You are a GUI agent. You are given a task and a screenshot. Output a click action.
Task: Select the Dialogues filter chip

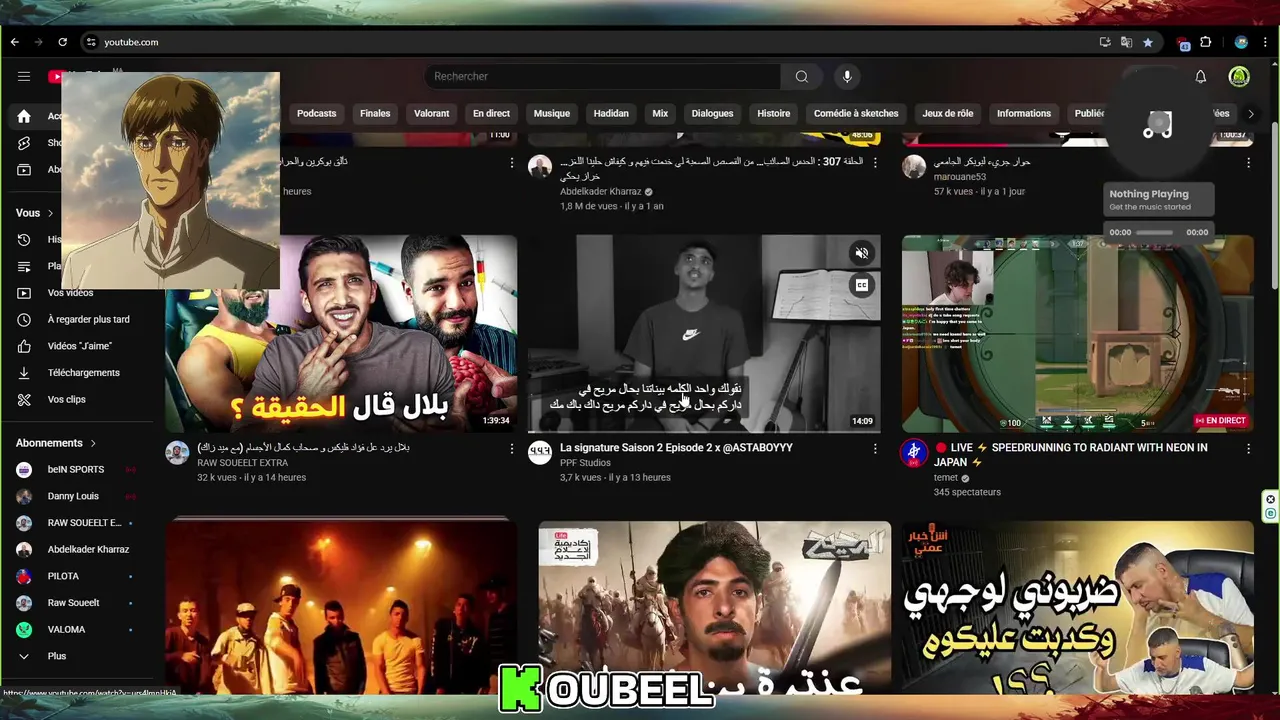712,113
